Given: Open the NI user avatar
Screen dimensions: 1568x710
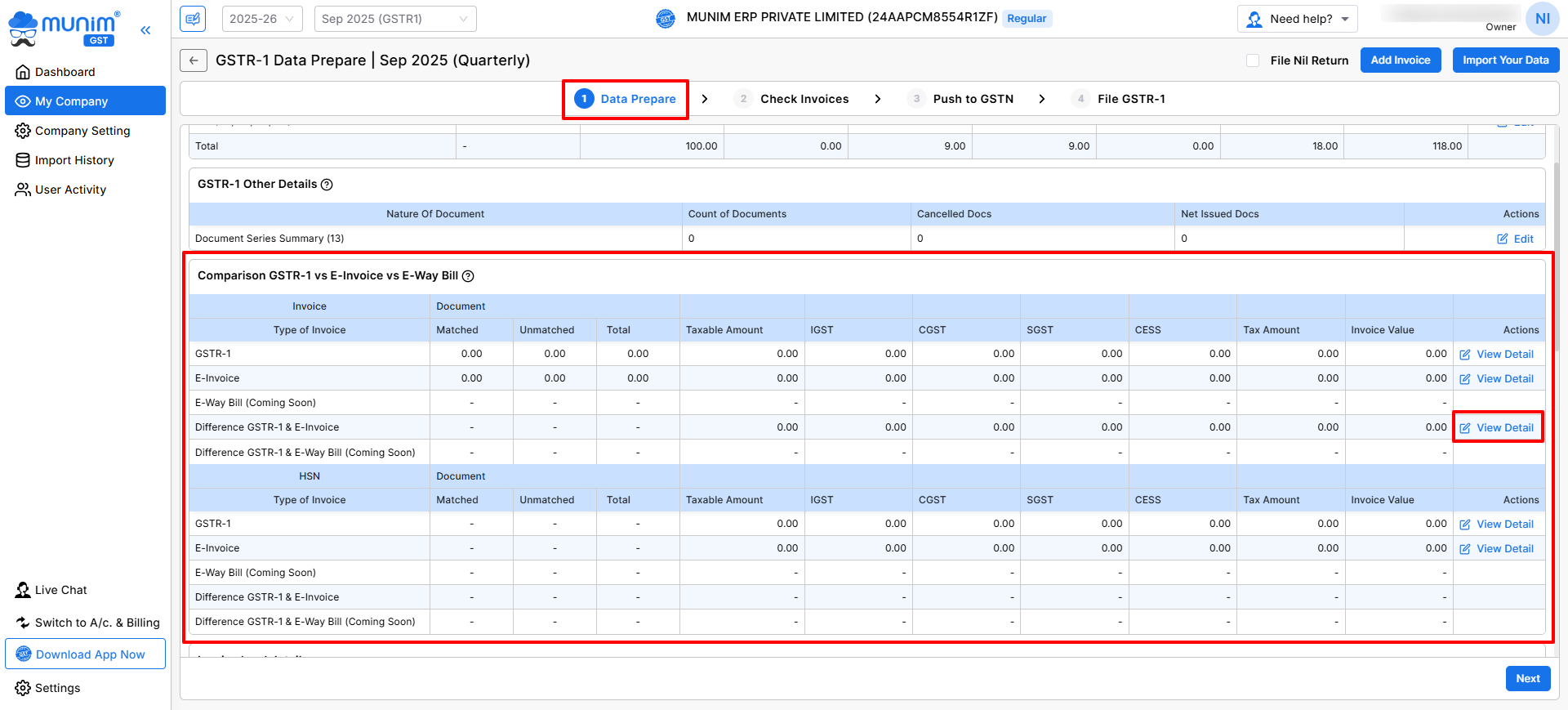Looking at the screenshot, I should (1542, 19).
